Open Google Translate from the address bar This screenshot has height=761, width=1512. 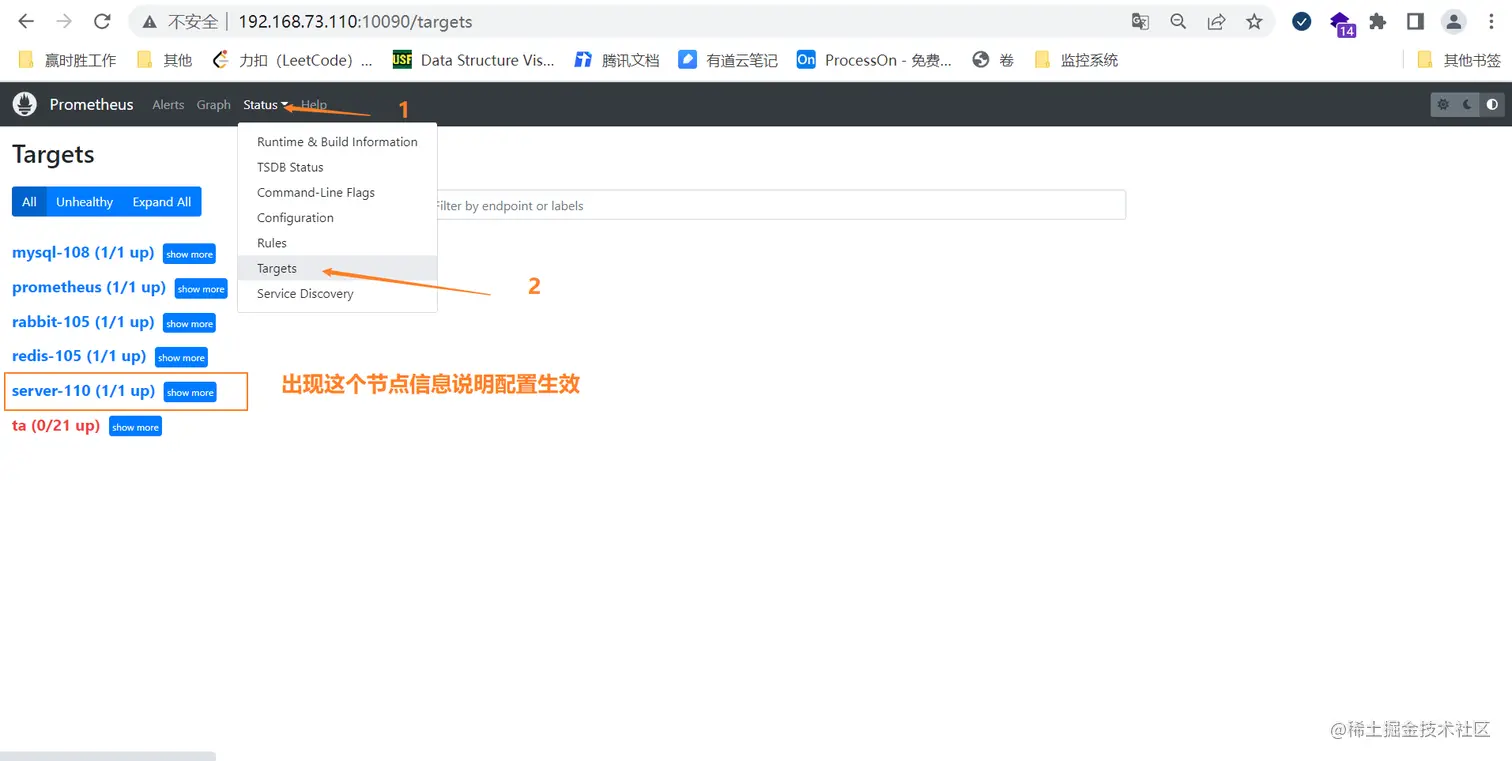pyautogui.click(x=1140, y=21)
